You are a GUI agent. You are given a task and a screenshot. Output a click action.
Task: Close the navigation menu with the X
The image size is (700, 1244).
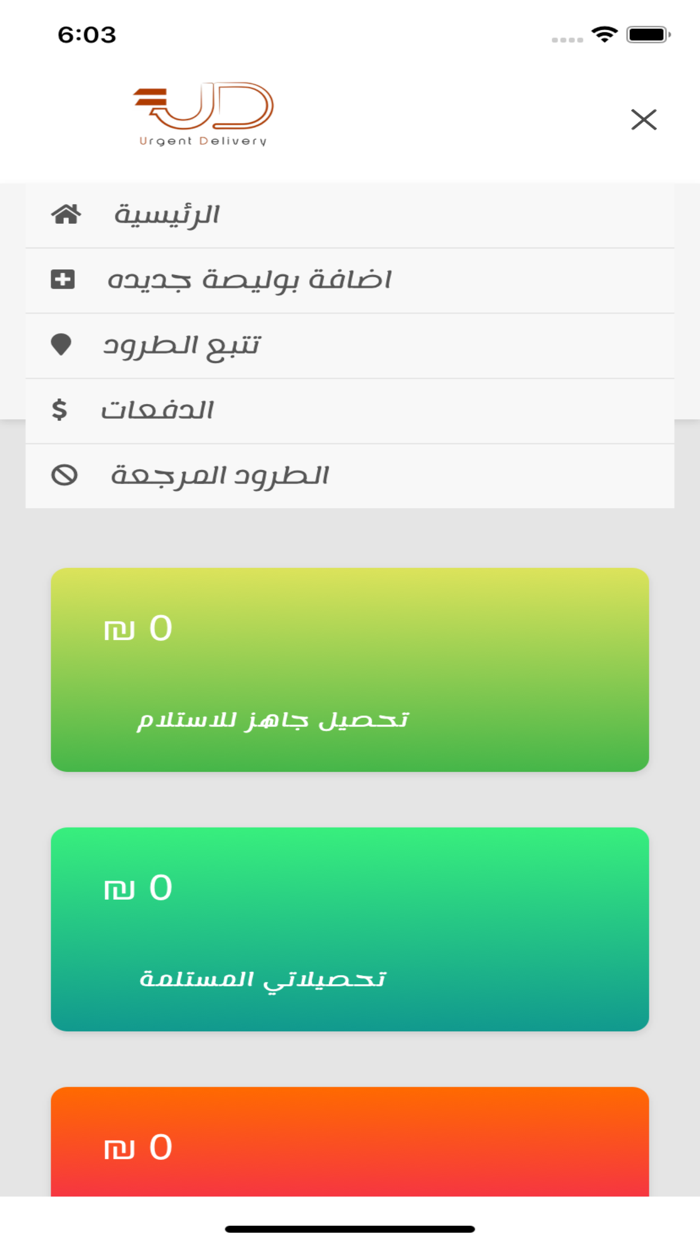point(643,119)
